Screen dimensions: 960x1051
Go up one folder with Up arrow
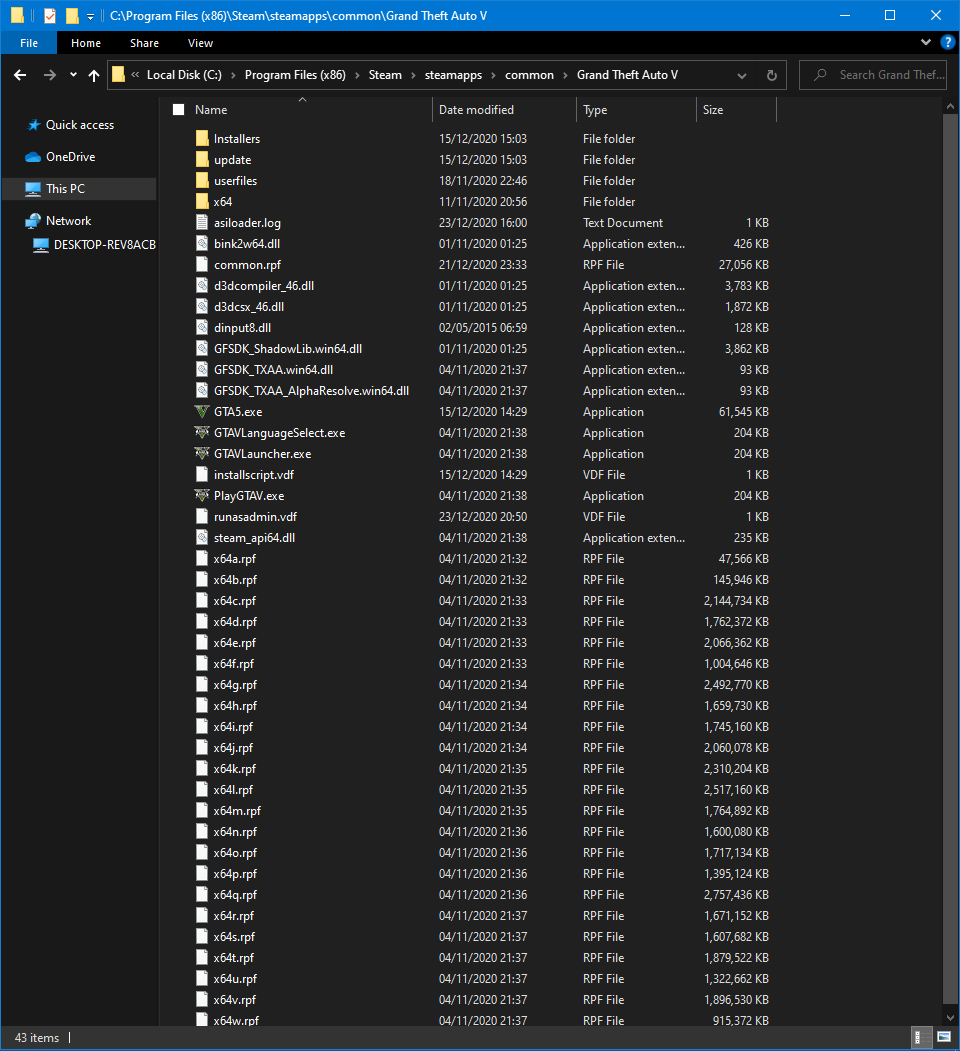tap(94, 75)
